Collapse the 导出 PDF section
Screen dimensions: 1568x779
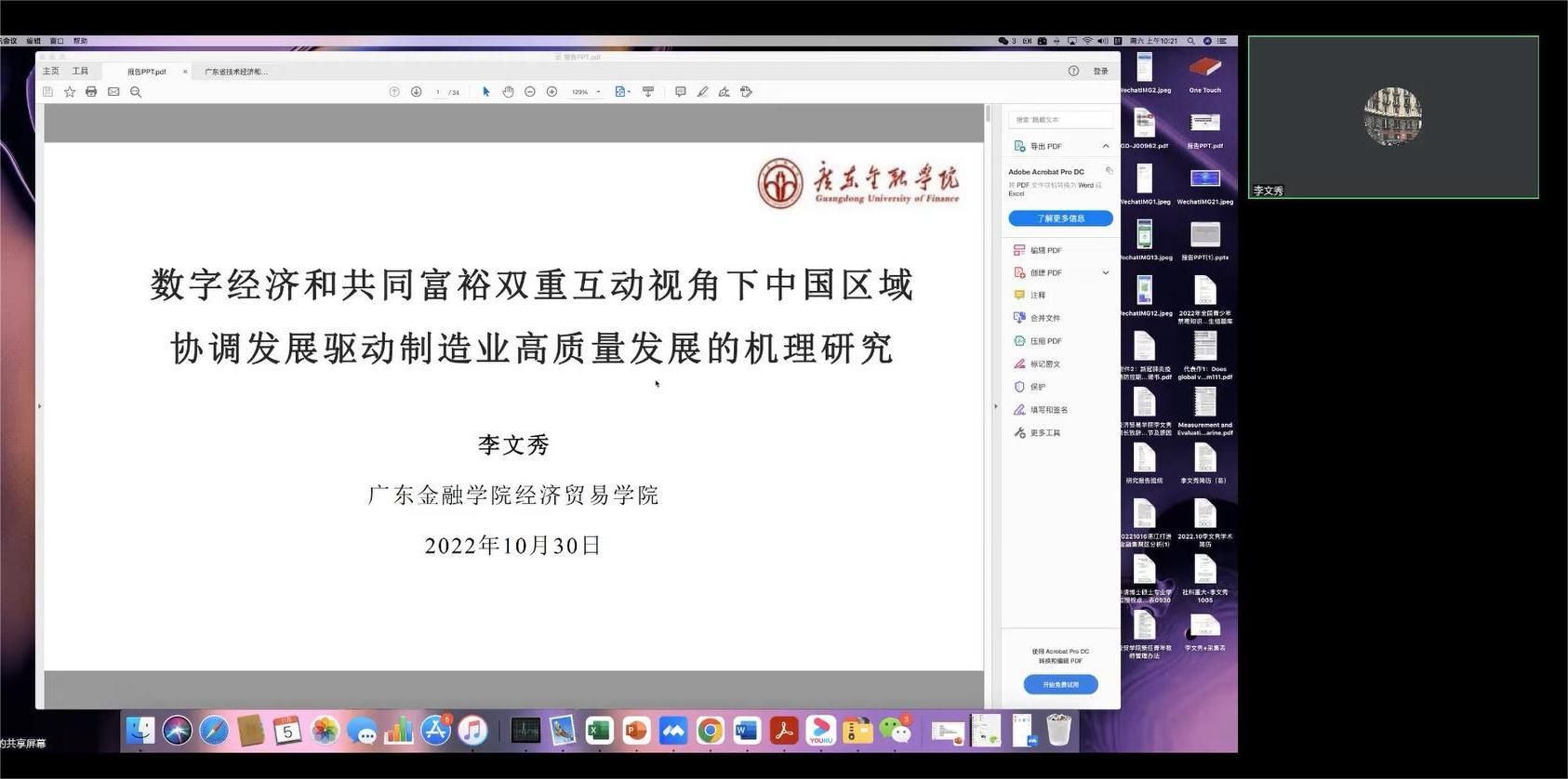[1105, 146]
